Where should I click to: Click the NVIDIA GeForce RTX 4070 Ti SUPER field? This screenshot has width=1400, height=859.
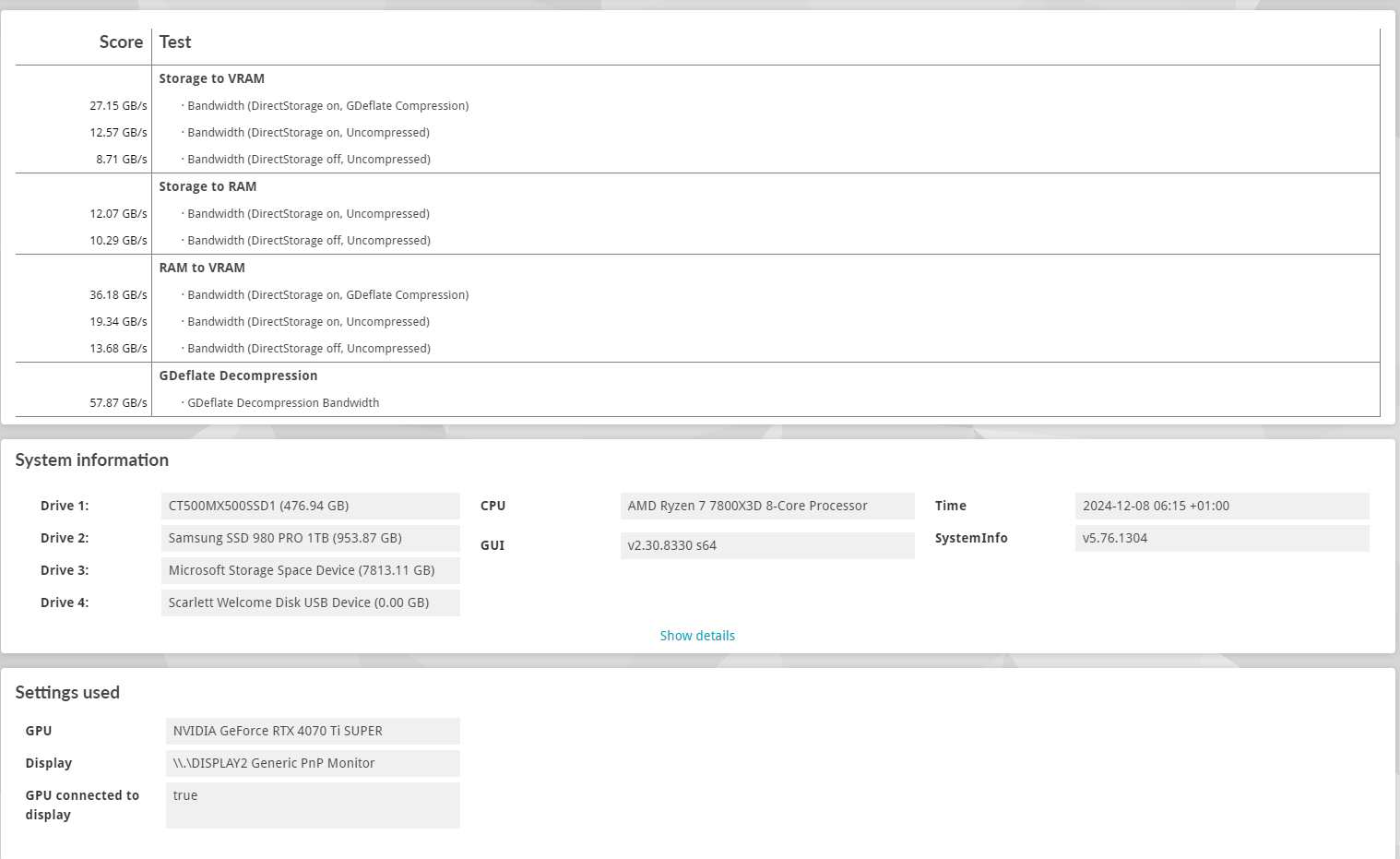[x=313, y=731]
